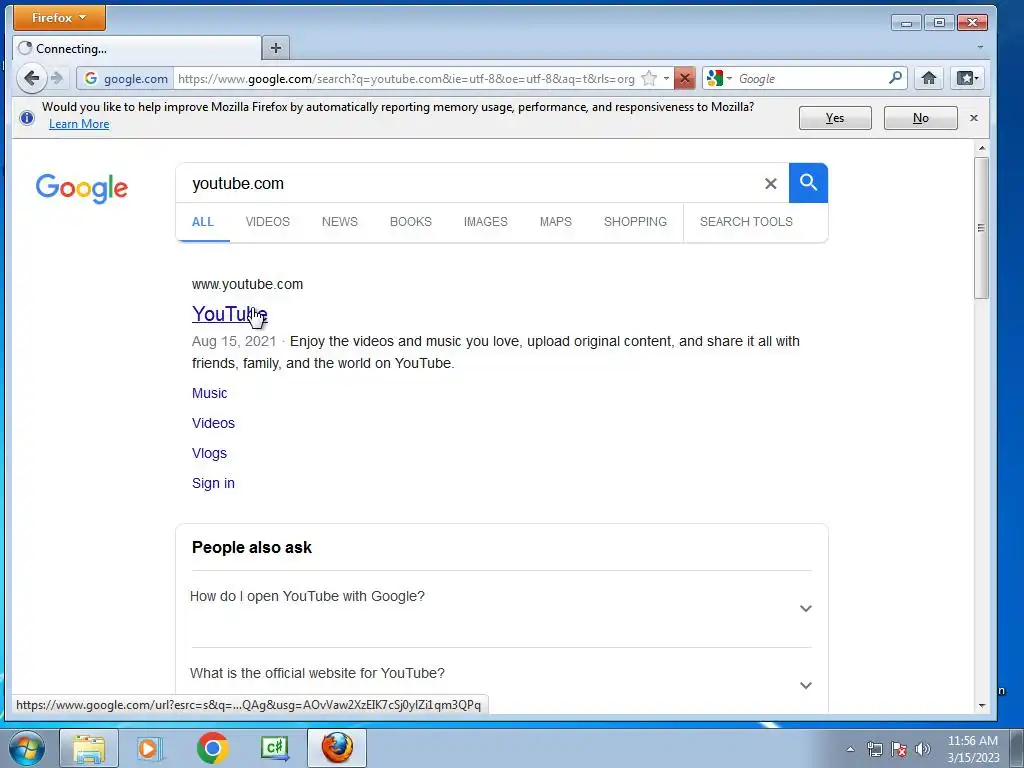Open the Windows Start button
1024x768 pixels.
tap(27, 748)
